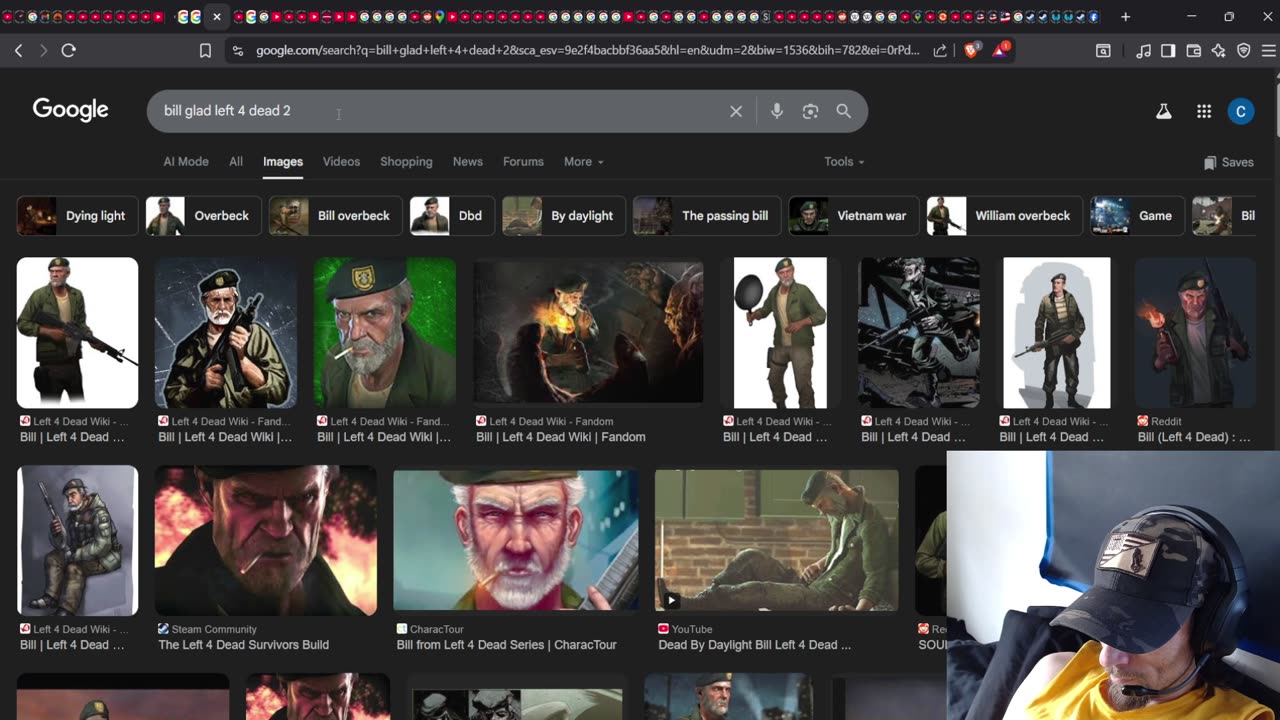Reload the current page
Image resolution: width=1280 pixels, height=720 pixels.
68,50
